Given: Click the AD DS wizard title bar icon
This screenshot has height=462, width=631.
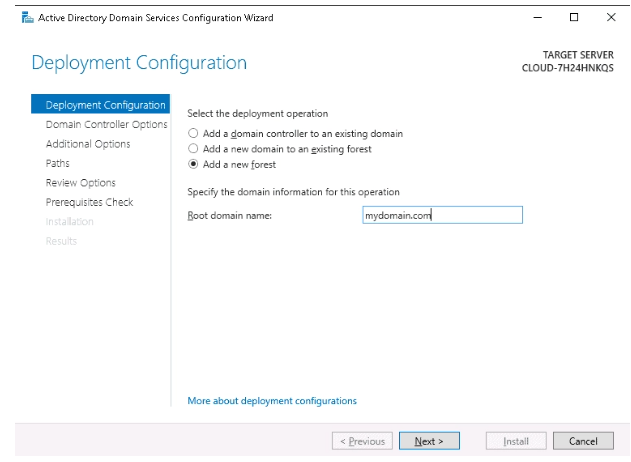Looking at the screenshot, I should pos(27,18).
